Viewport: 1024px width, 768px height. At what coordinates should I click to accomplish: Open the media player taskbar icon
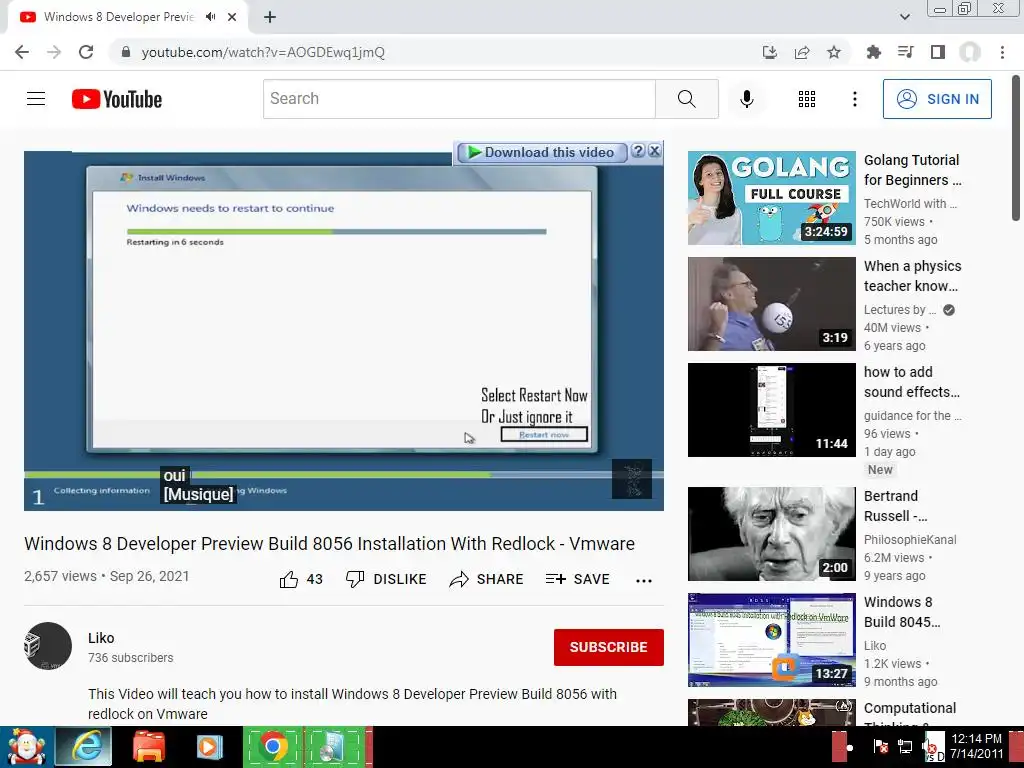pos(210,747)
